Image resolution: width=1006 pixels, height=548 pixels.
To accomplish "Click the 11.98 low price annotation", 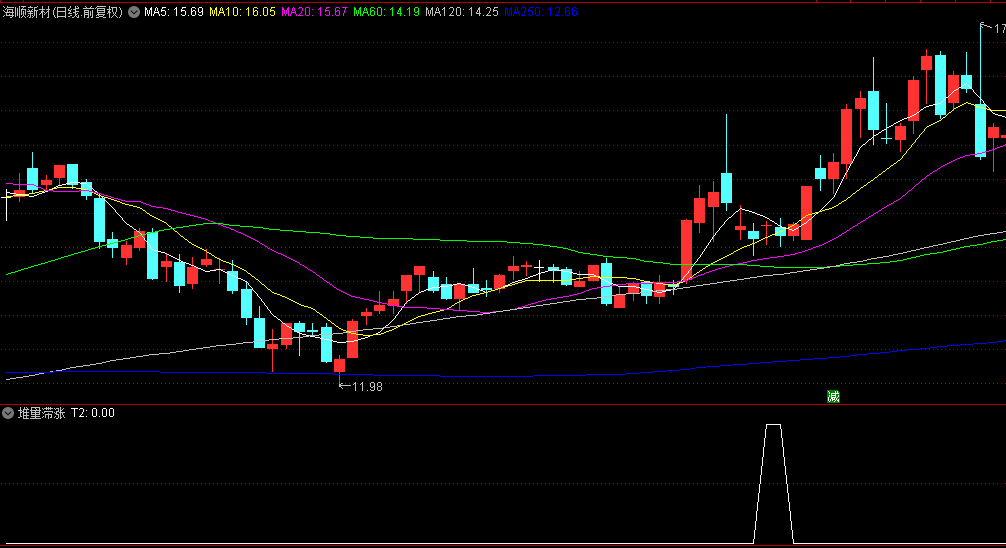I will [x=361, y=387].
